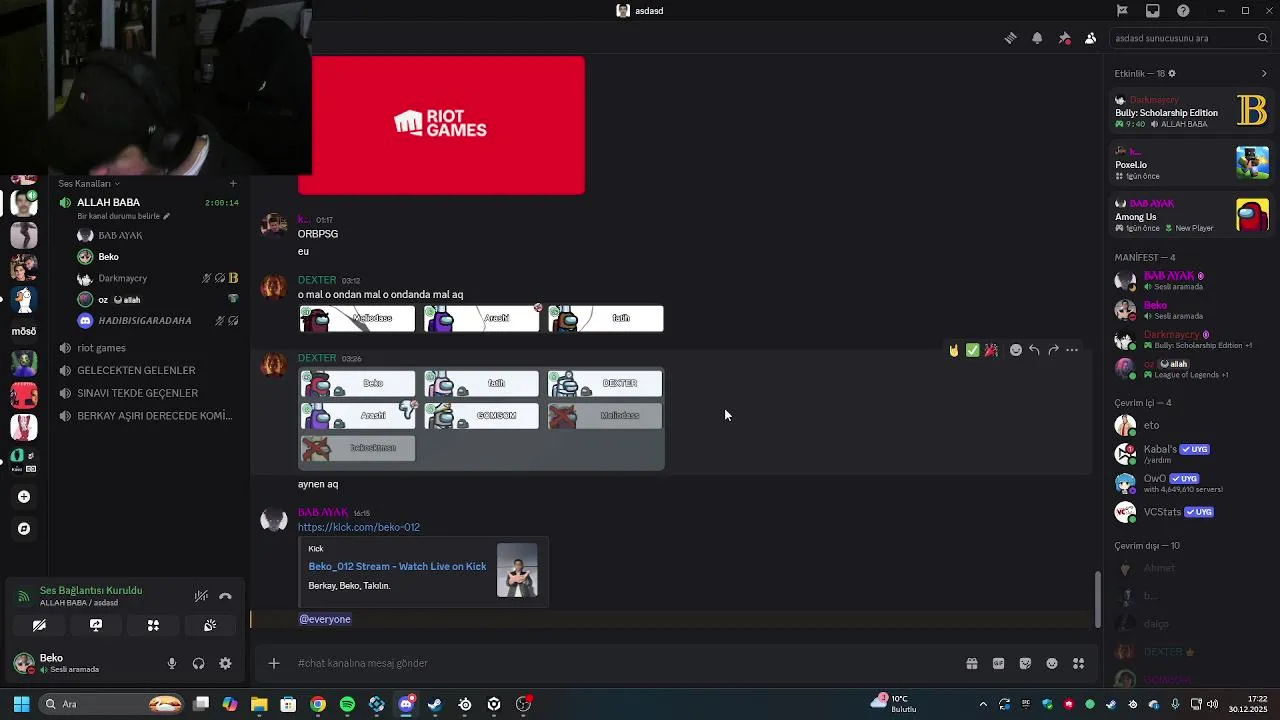Select HADIBISIGARADAHA in voice channel
The width and height of the screenshot is (1280, 720).
tap(158, 320)
